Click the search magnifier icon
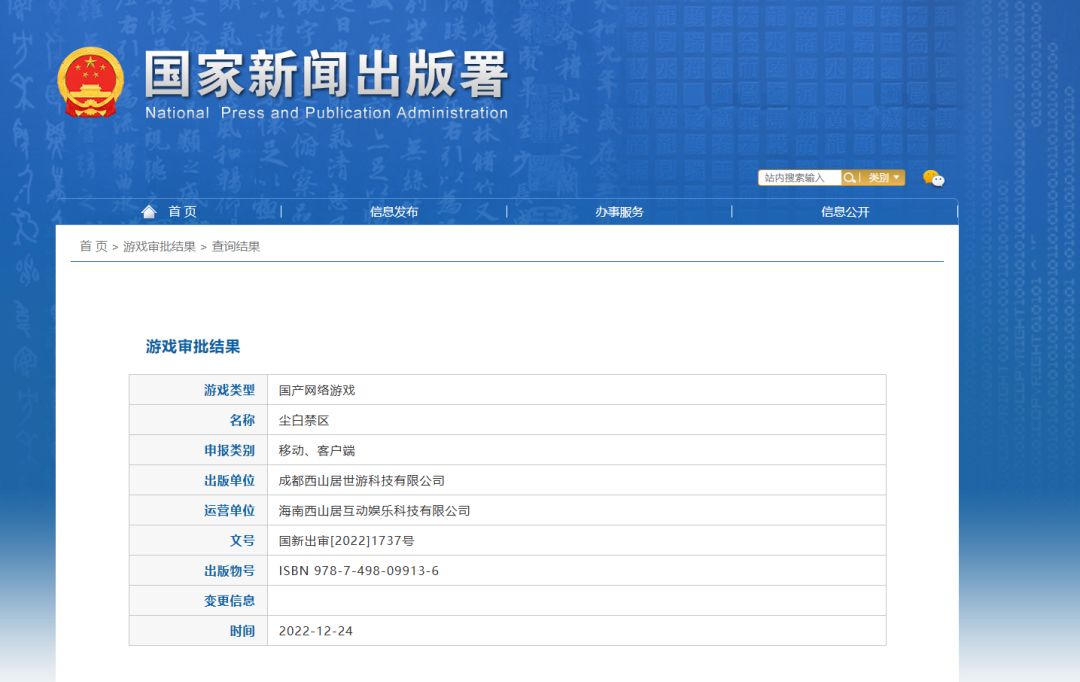 (850, 178)
